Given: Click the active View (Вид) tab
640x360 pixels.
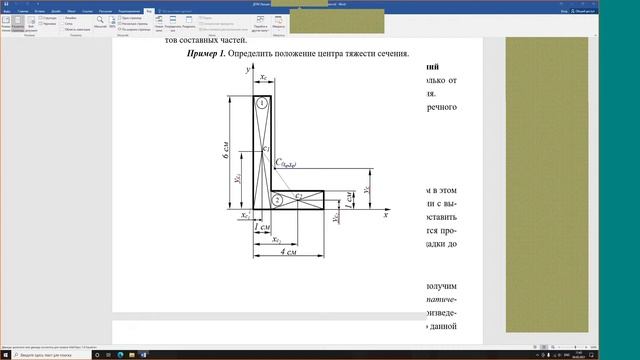Looking at the screenshot, I should (x=149, y=11).
